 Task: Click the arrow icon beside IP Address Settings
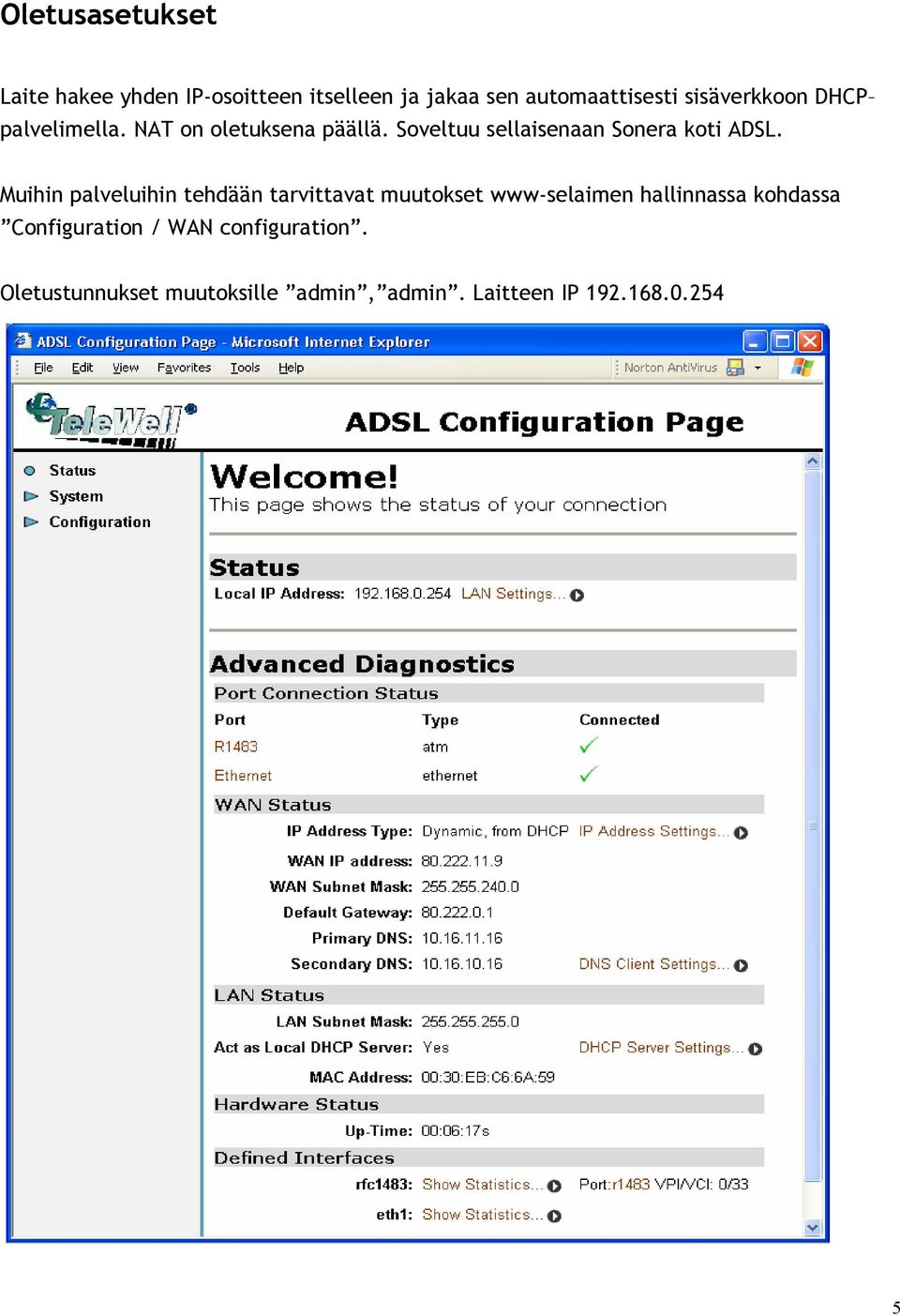click(741, 833)
